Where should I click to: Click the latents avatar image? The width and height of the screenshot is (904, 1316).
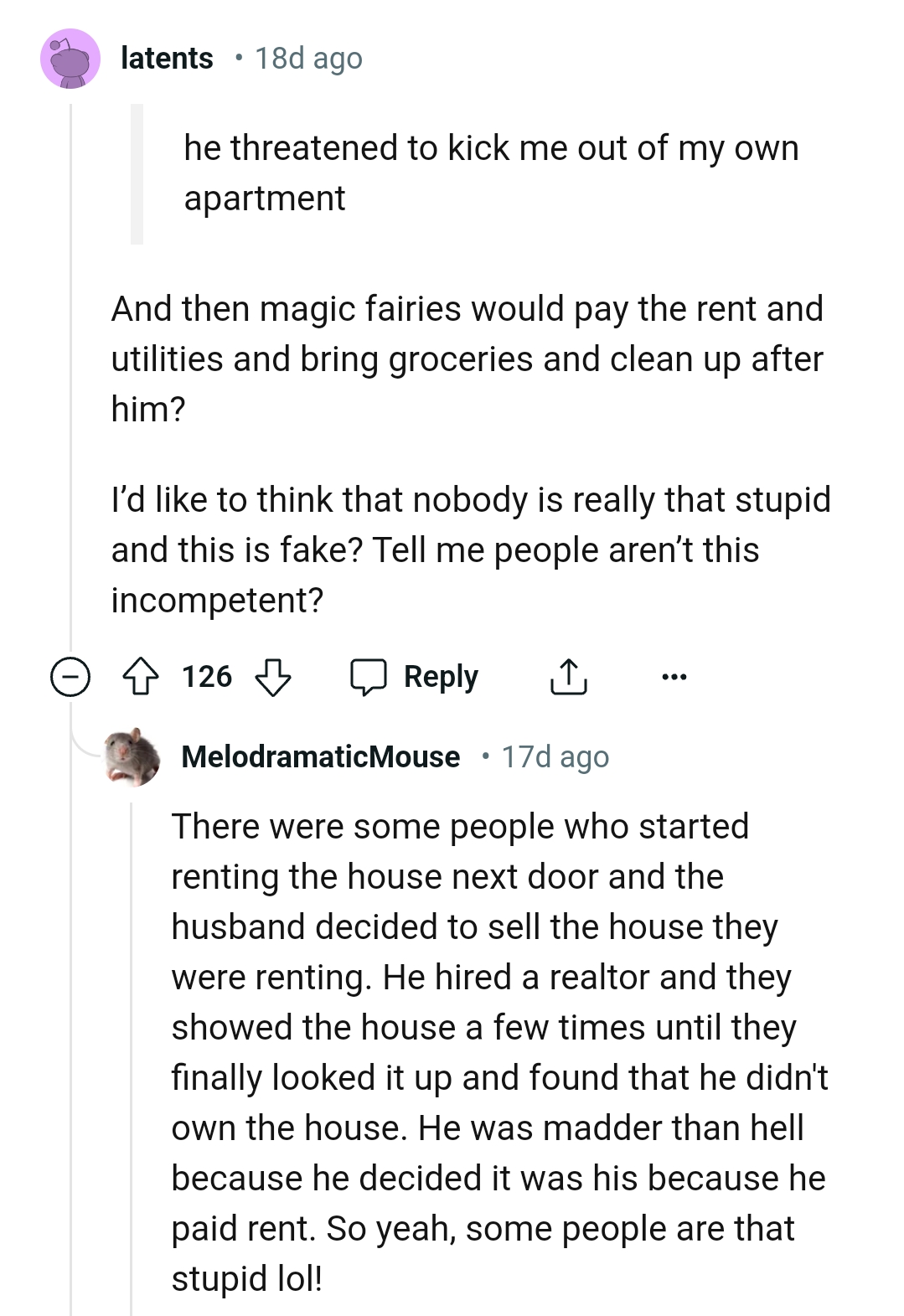pos(70,58)
